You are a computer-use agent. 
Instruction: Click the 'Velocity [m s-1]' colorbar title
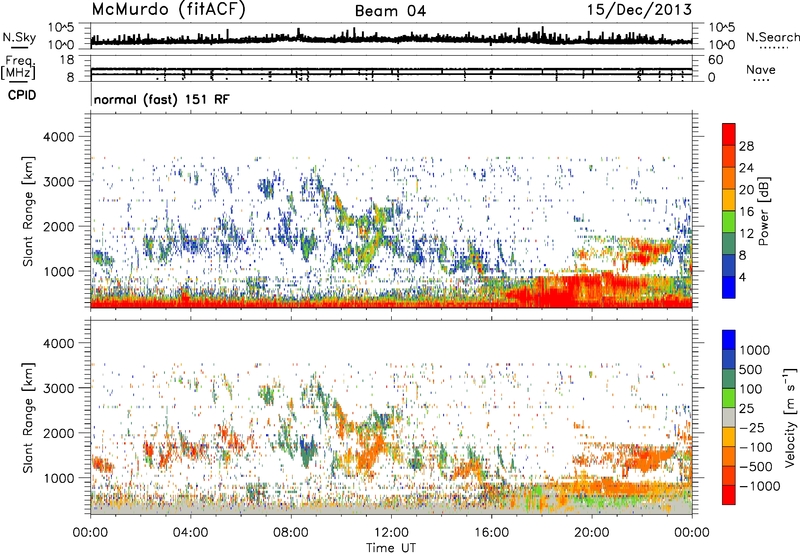coord(790,417)
